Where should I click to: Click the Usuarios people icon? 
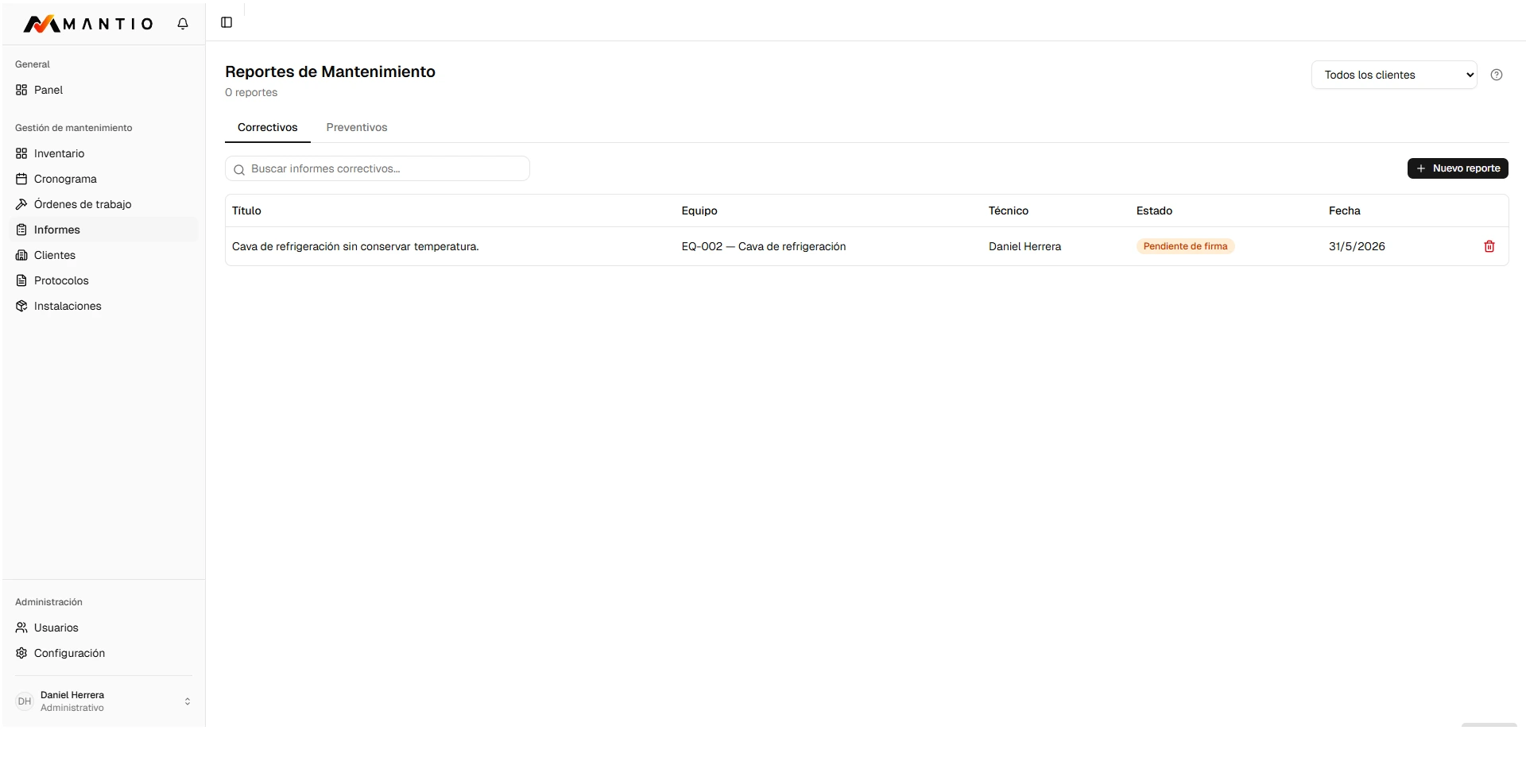(x=21, y=628)
